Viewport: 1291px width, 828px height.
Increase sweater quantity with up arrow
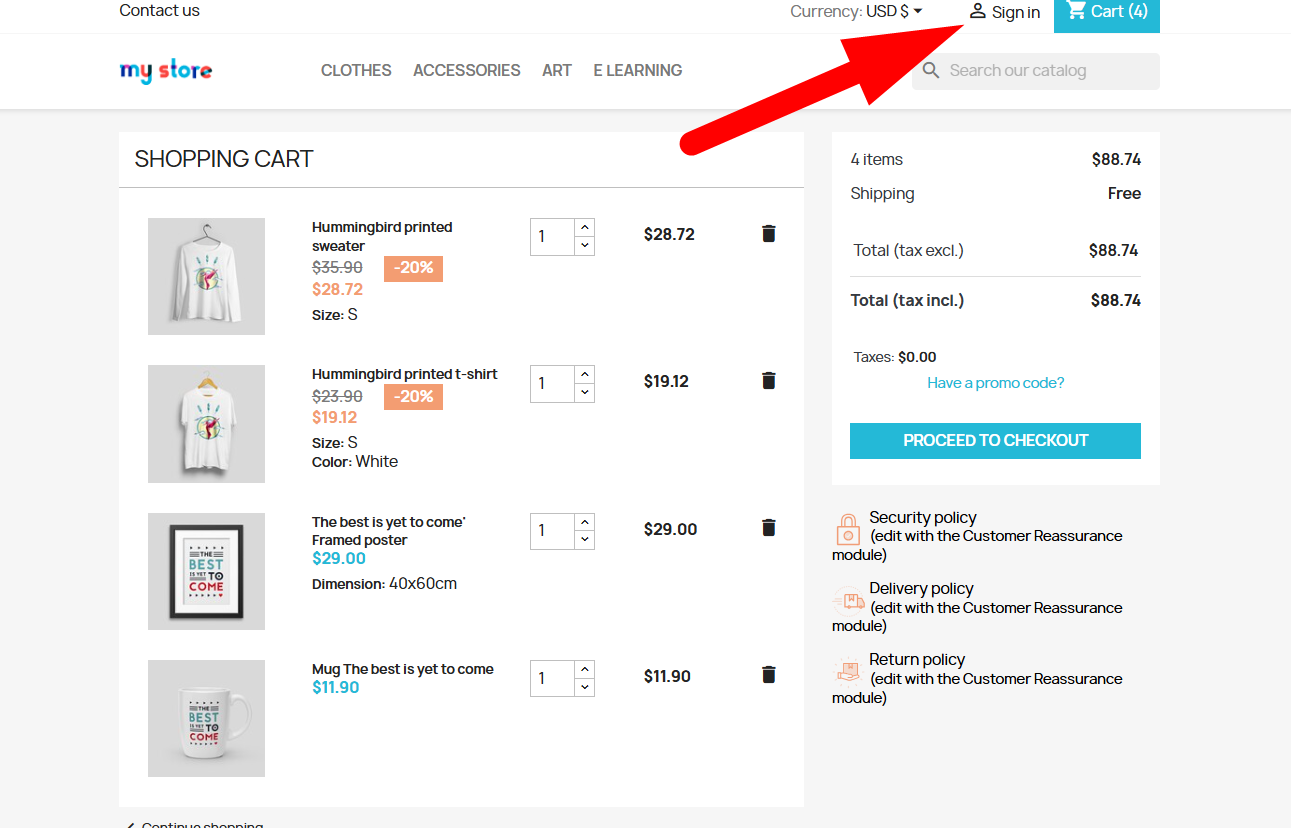click(x=585, y=228)
